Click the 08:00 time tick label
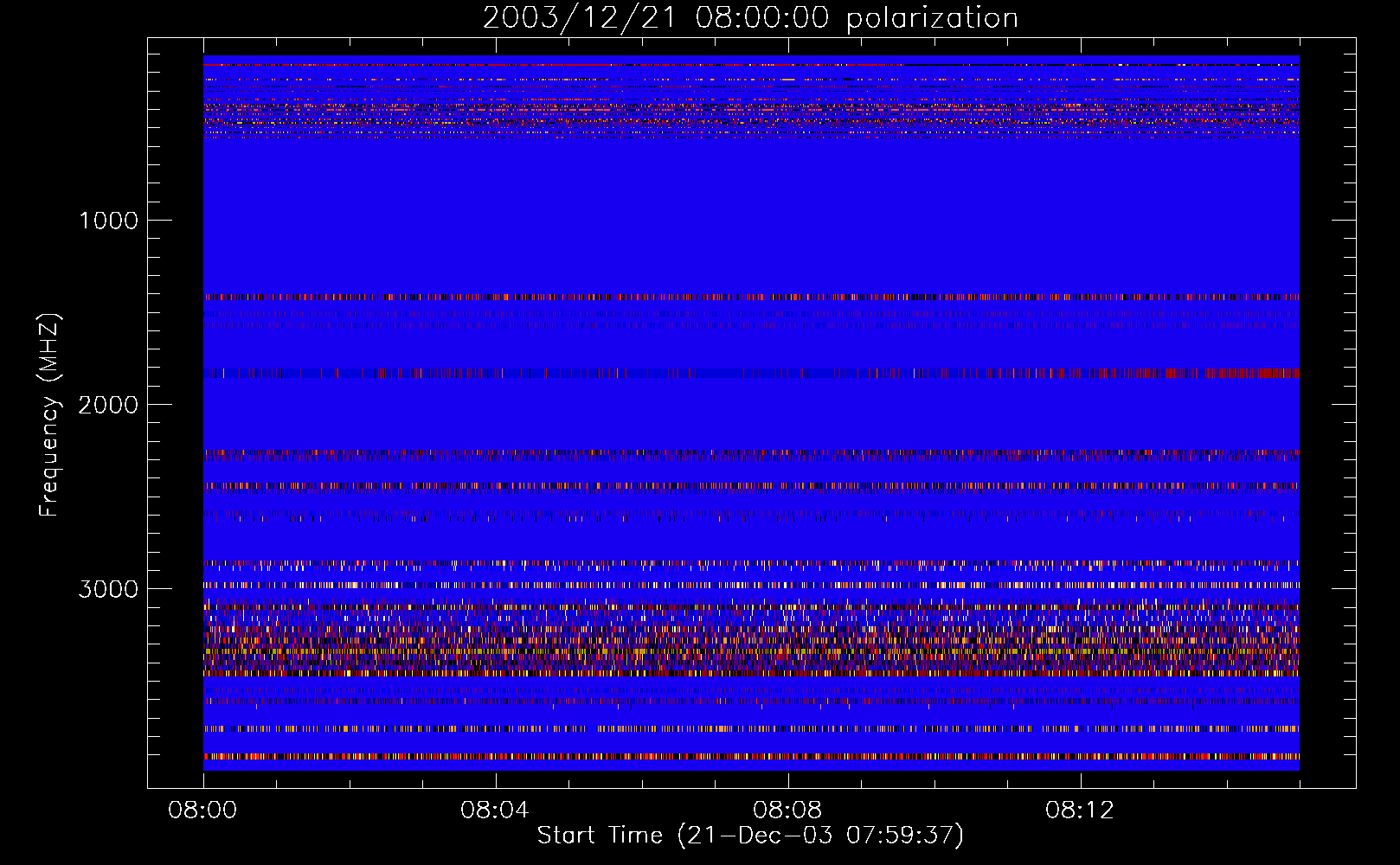This screenshot has width=1400, height=865. coord(202,811)
